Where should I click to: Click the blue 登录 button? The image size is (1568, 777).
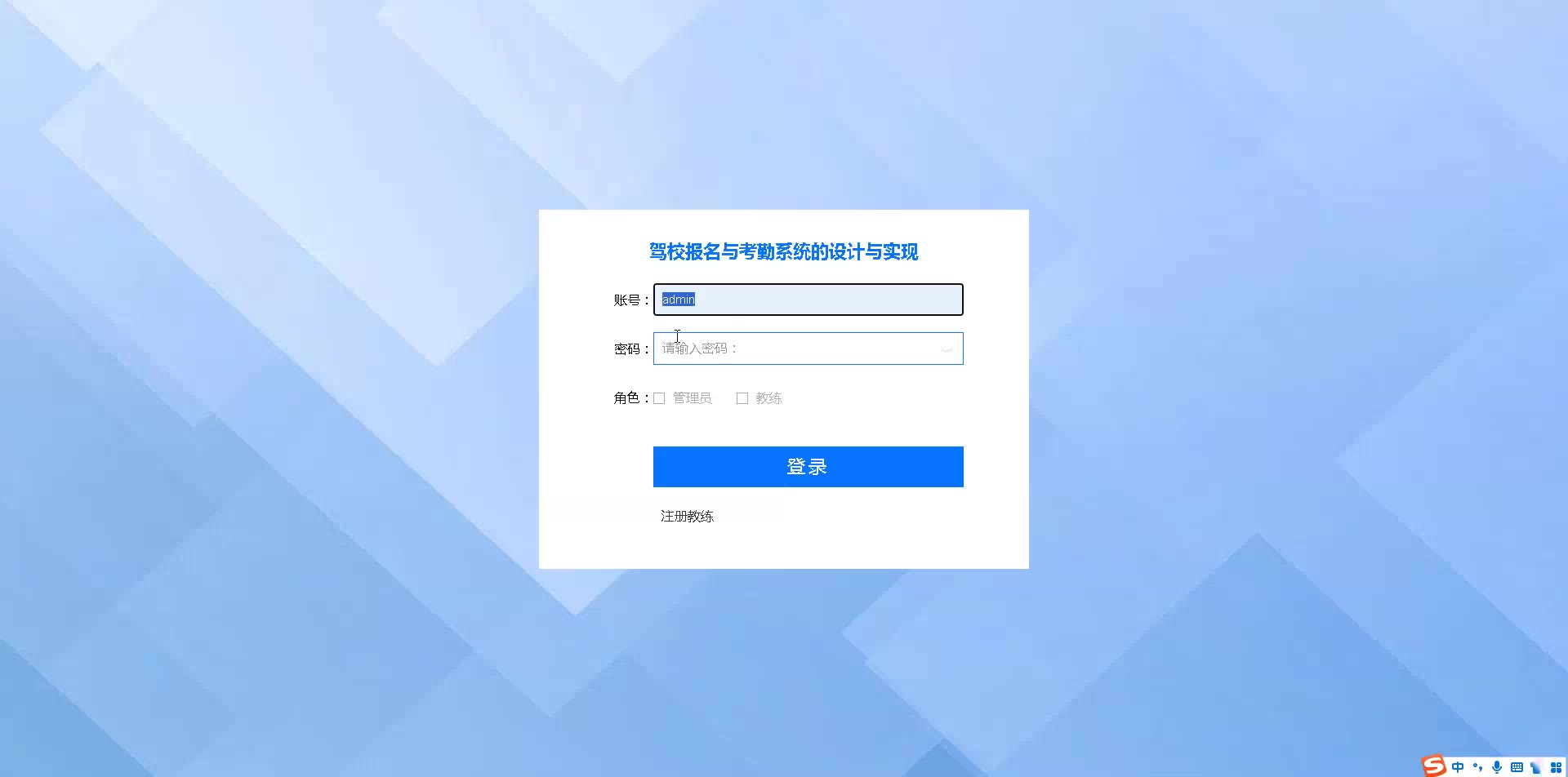coord(808,467)
